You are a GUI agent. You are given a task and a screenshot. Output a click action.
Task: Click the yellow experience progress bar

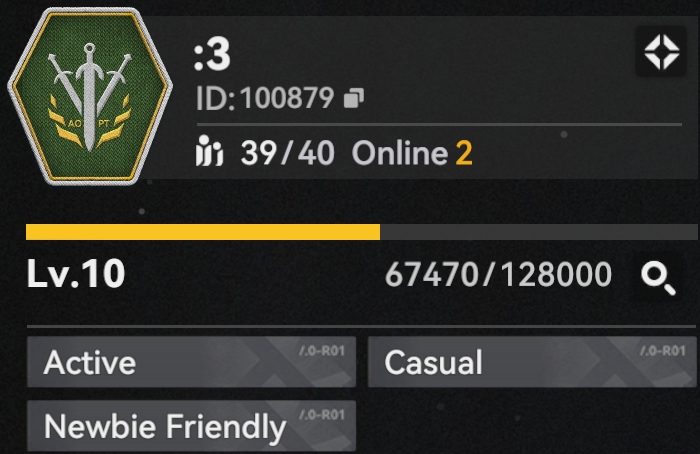[x=203, y=232]
